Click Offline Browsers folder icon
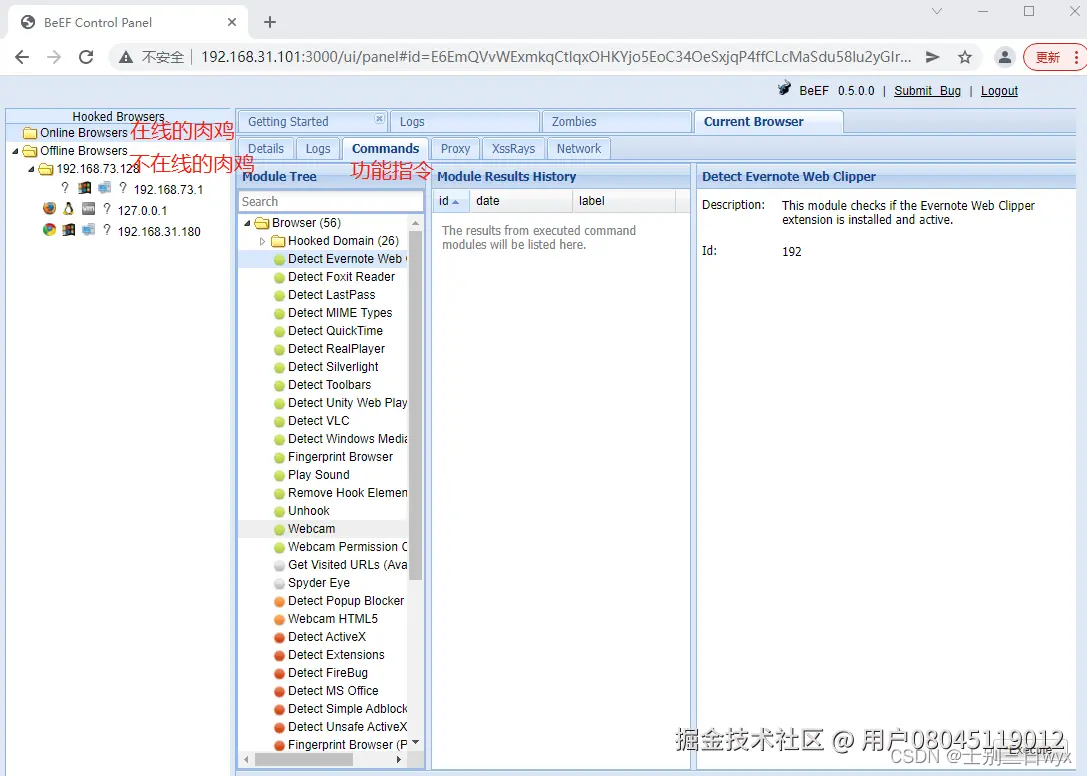 [30, 150]
